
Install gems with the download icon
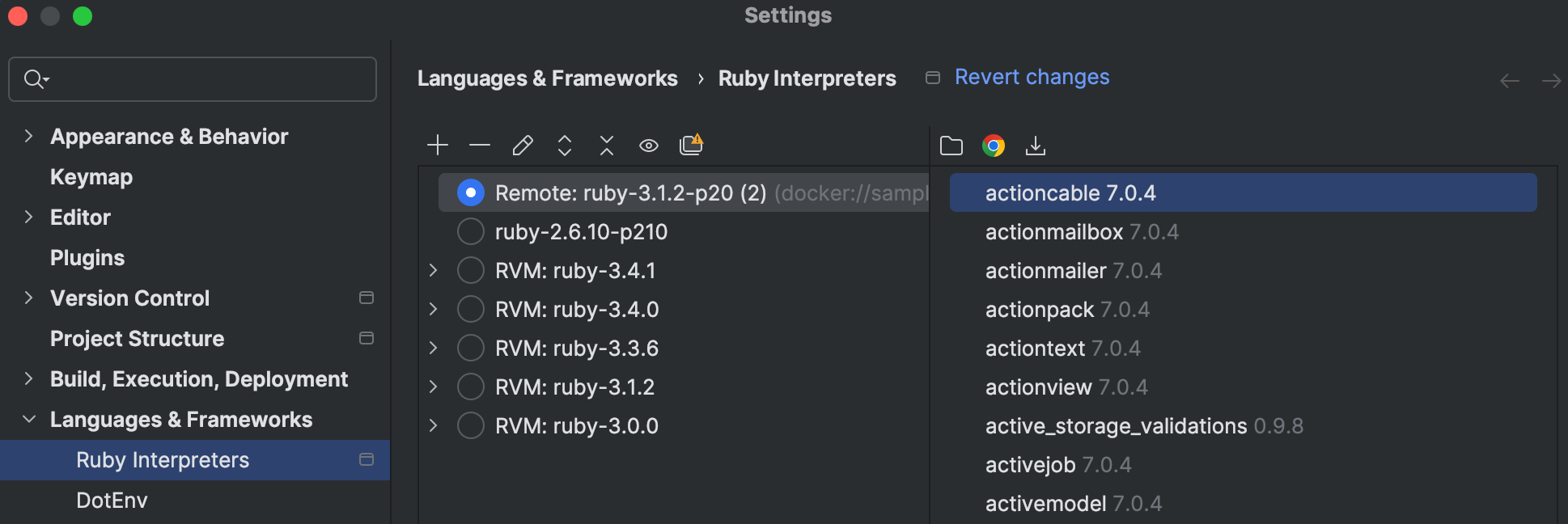click(x=1036, y=146)
